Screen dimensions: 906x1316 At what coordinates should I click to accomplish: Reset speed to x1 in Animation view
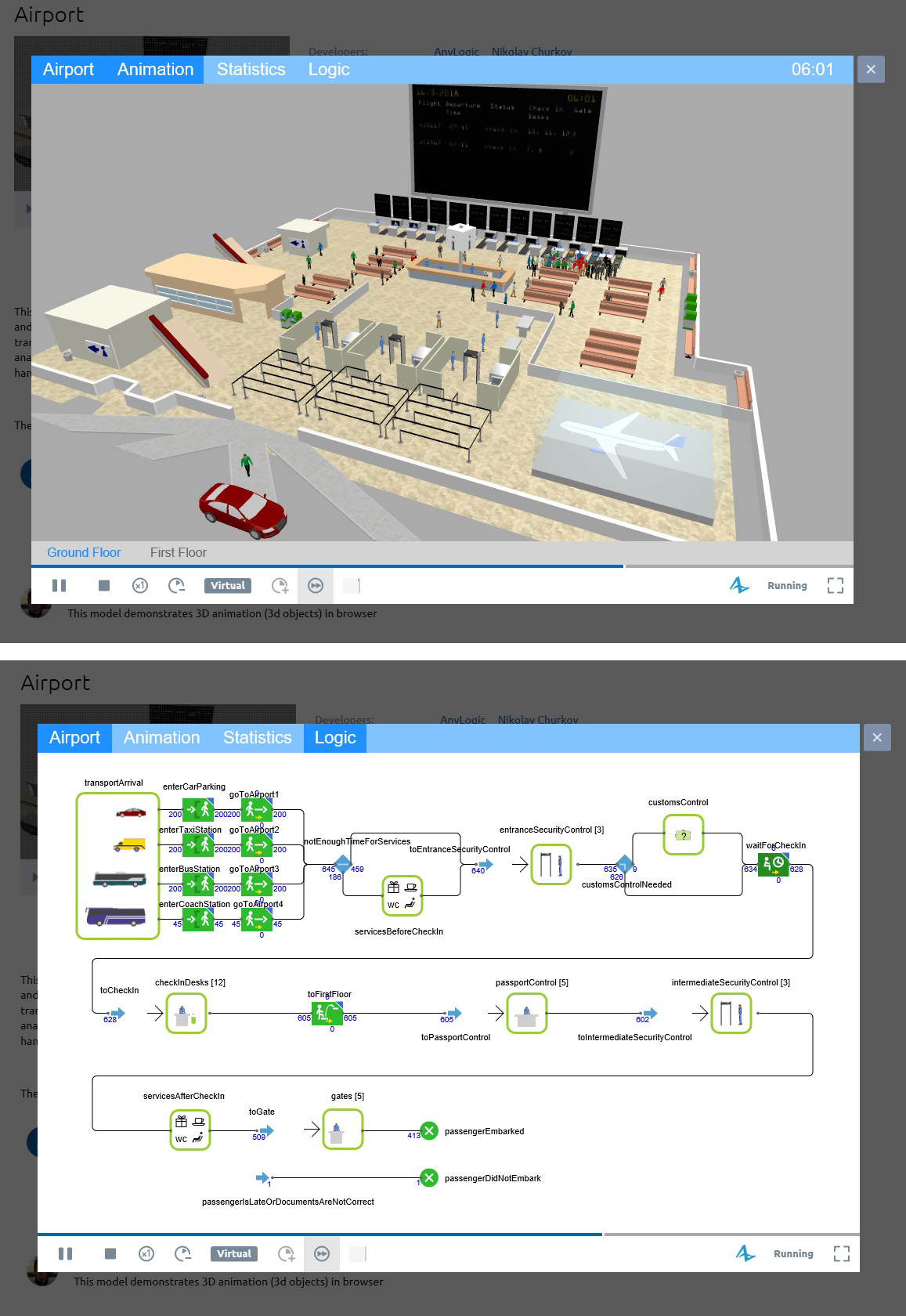(140, 585)
